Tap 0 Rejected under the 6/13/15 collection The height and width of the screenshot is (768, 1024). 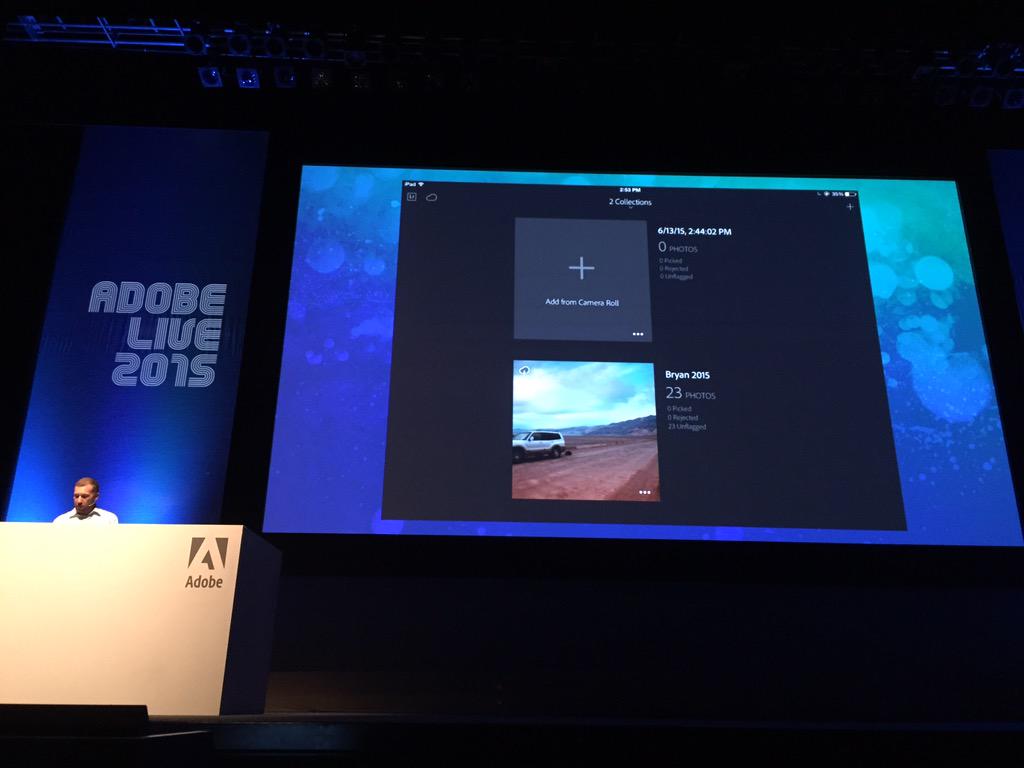(674, 268)
